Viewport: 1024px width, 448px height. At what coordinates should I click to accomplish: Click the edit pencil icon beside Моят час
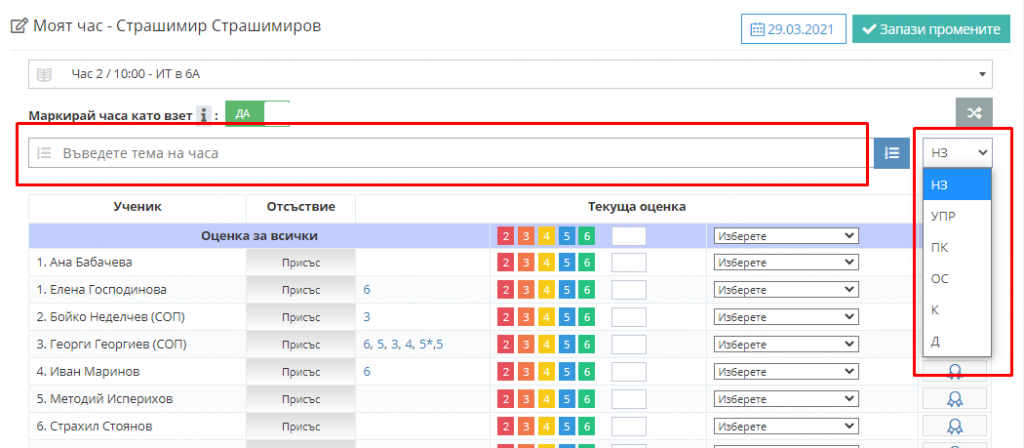[18, 26]
